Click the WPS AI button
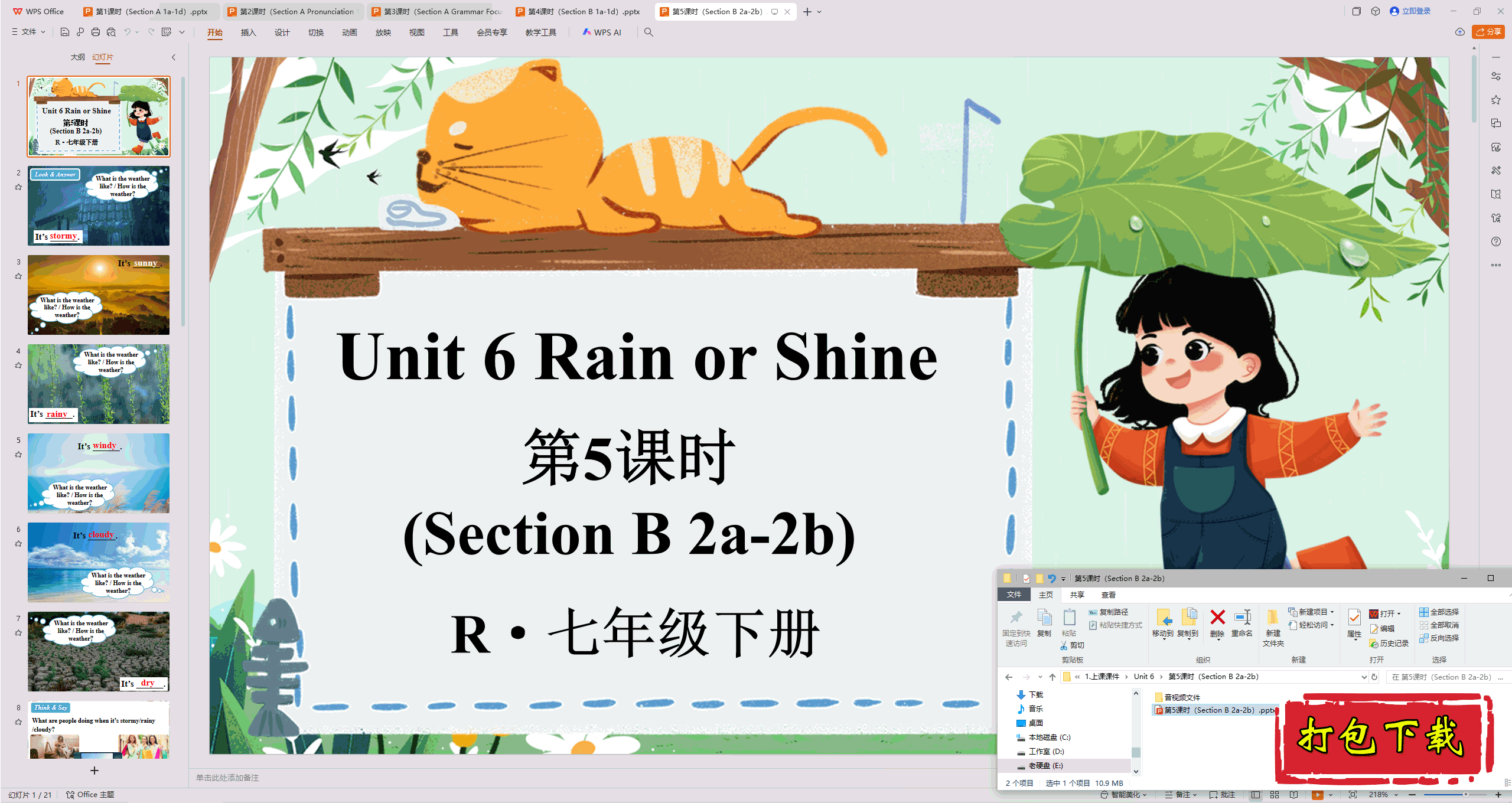Viewport: 1512px width, 803px height. pos(602,32)
